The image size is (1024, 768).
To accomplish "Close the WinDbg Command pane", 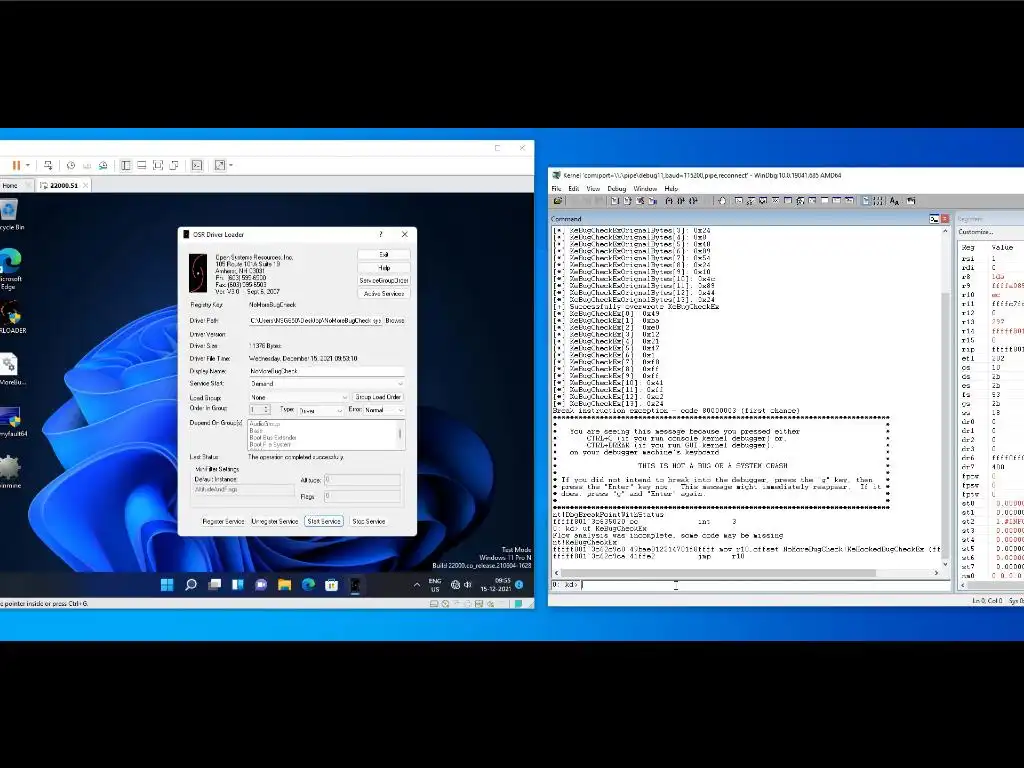I will click(944, 219).
